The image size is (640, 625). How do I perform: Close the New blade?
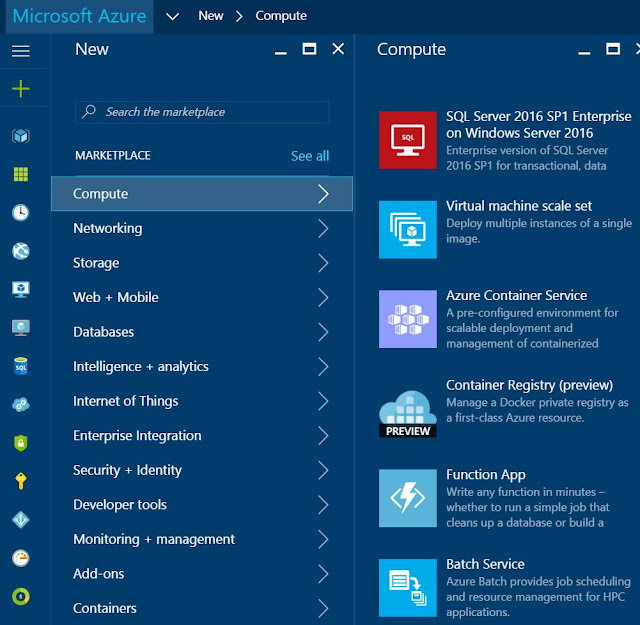click(338, 49)
